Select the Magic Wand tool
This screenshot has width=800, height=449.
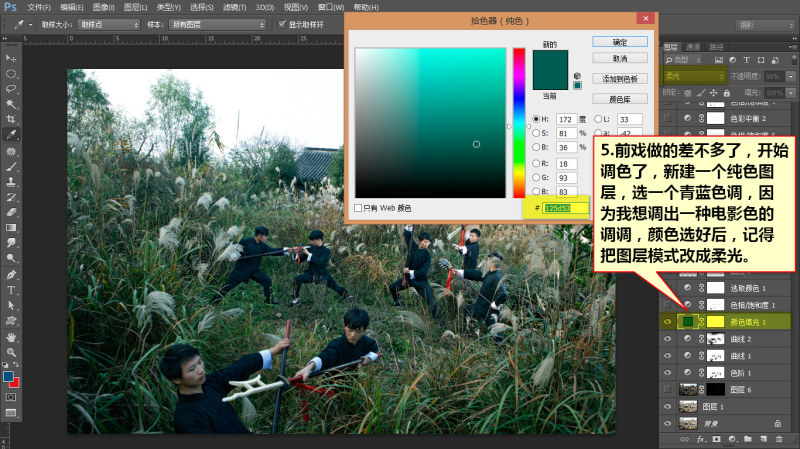point(11,104)
